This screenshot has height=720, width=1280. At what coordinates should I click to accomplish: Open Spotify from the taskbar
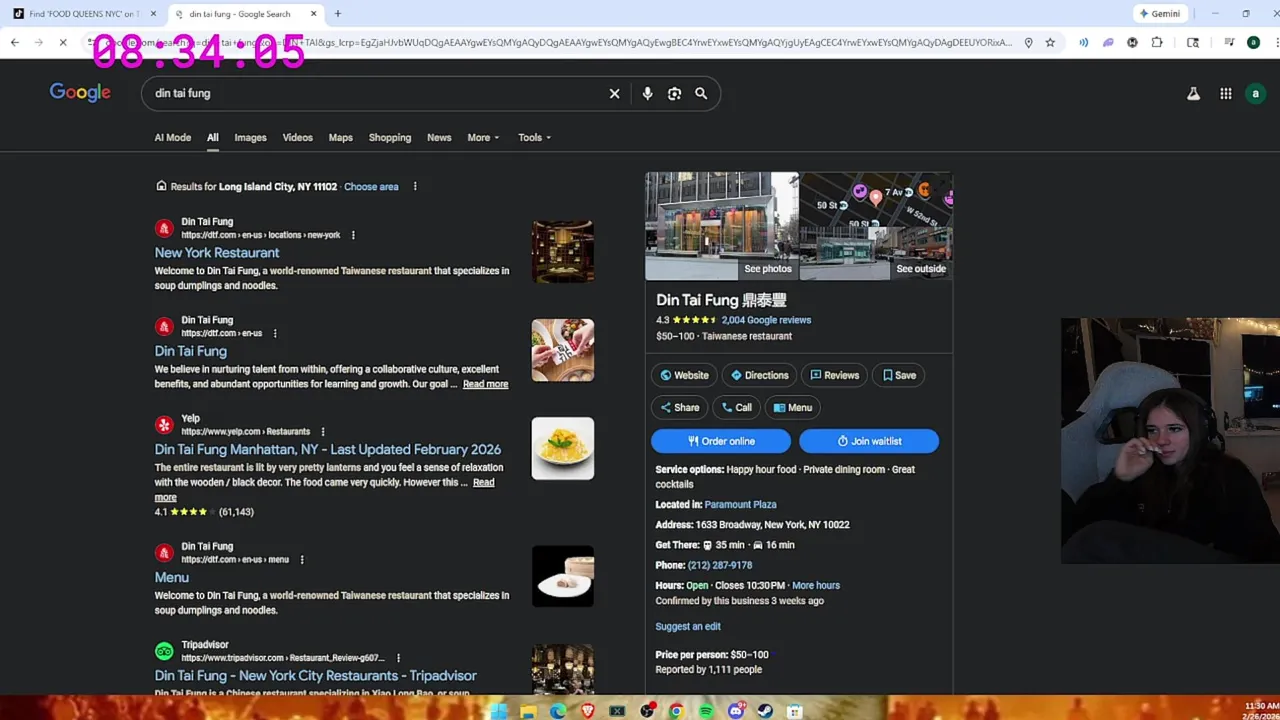(706, 711)
